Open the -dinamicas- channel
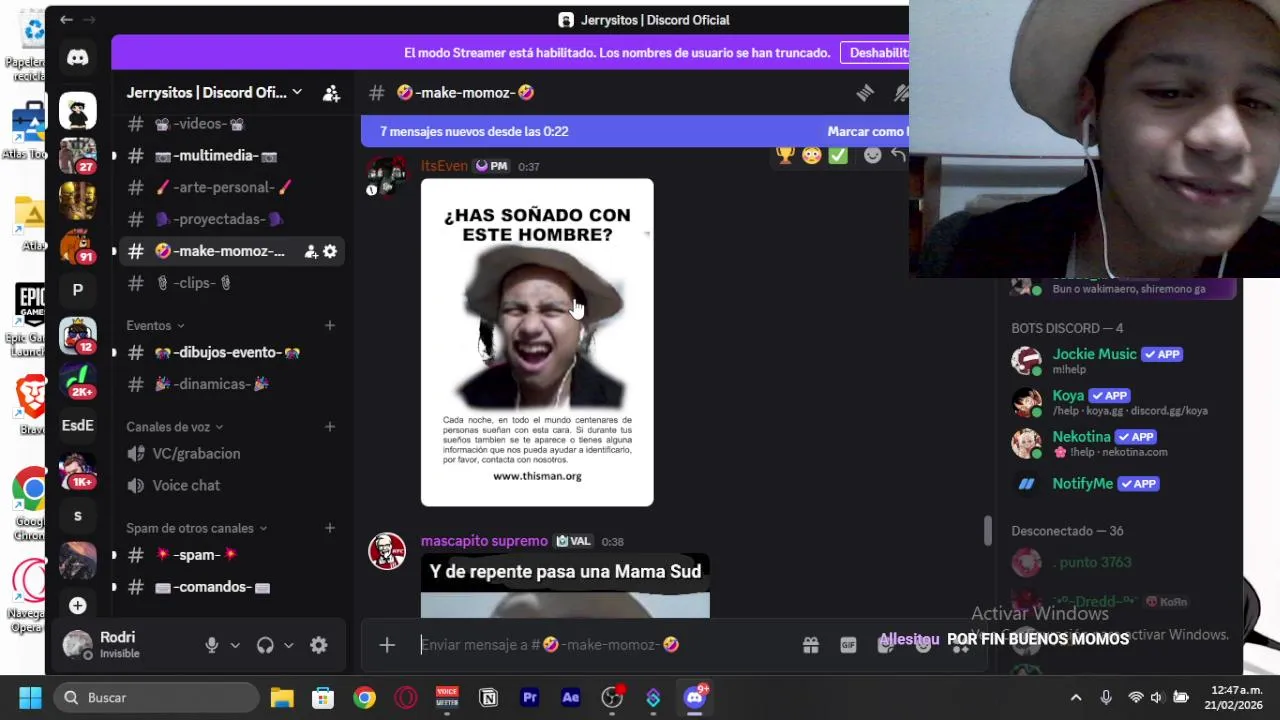This screenshot has width=1280, height=720. pyautogui.click(x=231, y=384)
